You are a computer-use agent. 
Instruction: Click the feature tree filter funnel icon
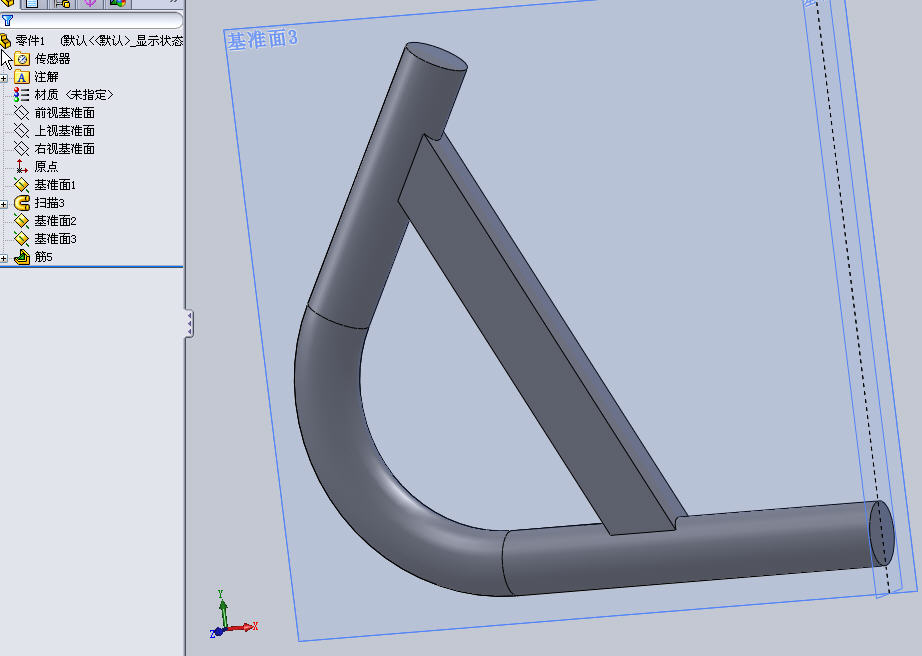(x=7, y=21)
